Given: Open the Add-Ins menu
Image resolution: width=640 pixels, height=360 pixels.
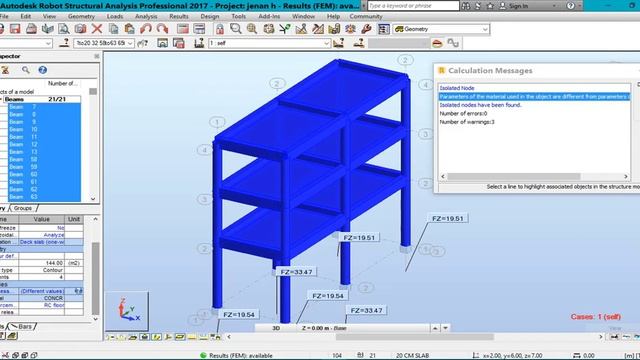Looking at the screenshot, I should pyautogui.click(x=269, y=16).
